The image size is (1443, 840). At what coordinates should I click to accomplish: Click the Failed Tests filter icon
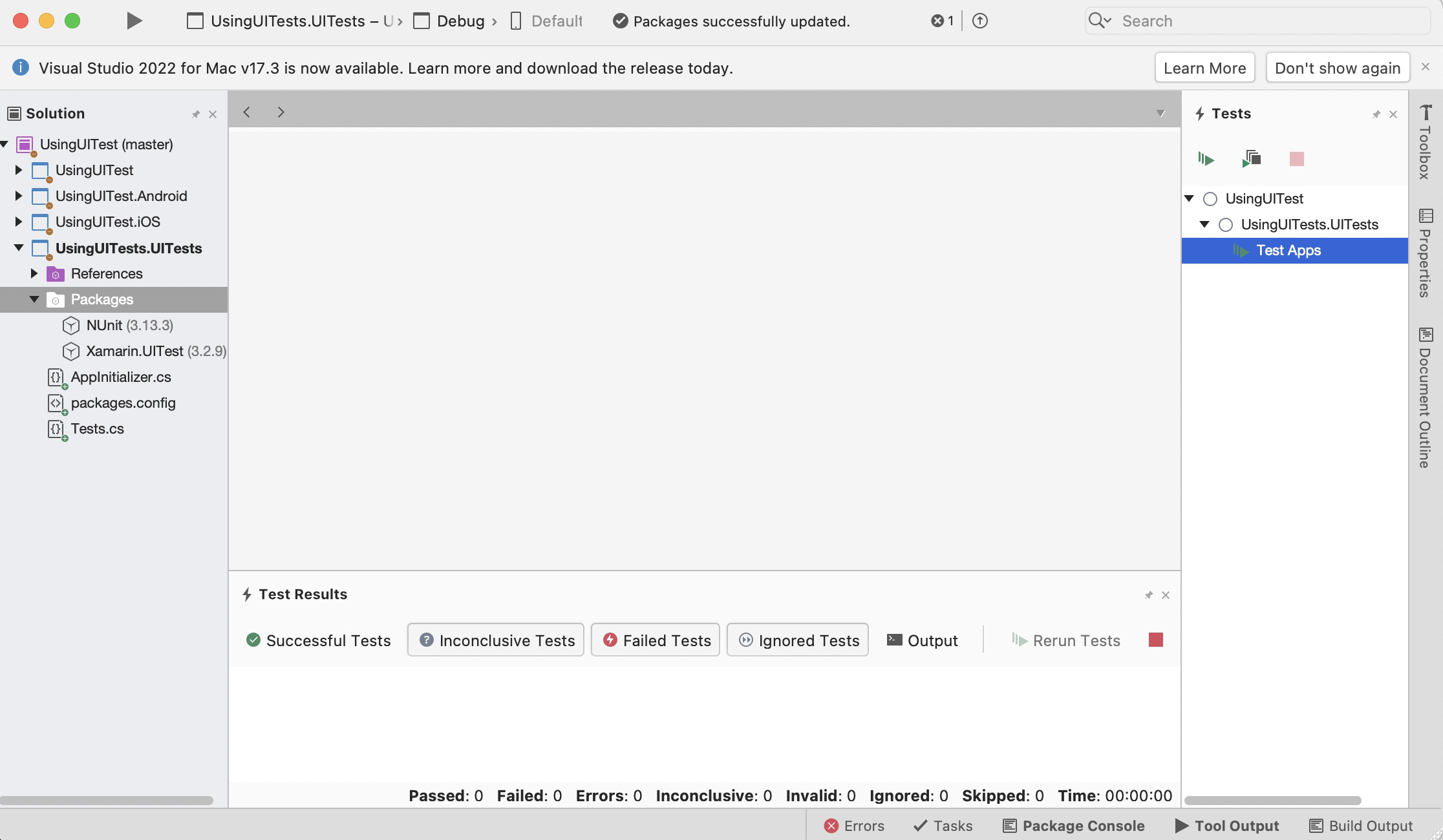pos(608,639)
